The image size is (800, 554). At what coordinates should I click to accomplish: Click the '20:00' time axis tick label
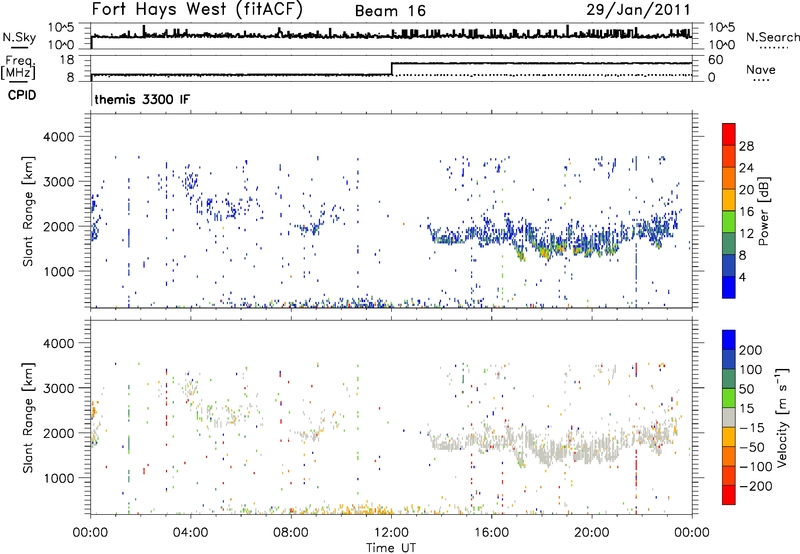tap(591, 533)
